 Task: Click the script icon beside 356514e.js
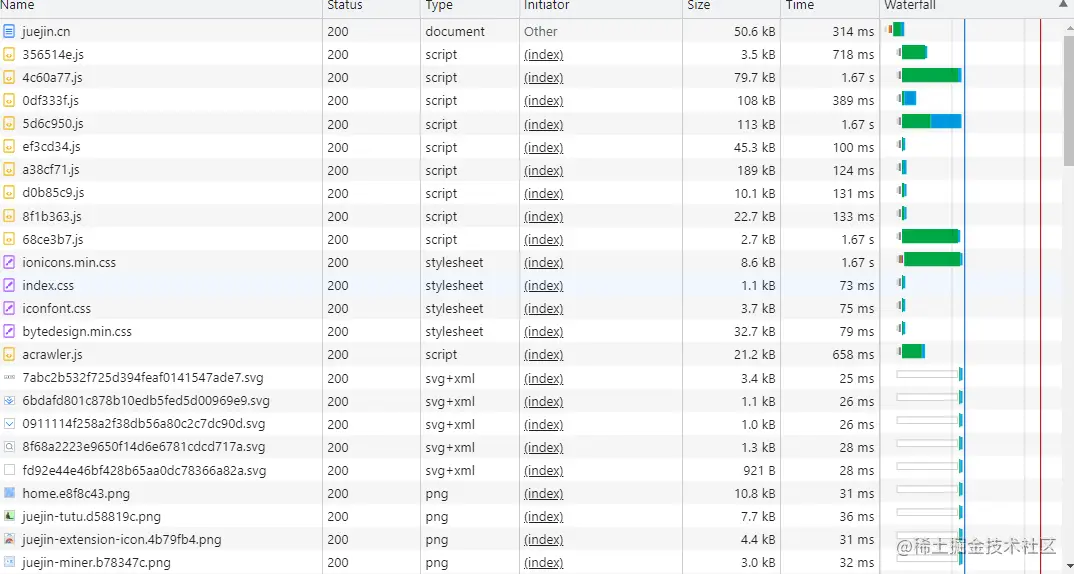pos(9,54)
